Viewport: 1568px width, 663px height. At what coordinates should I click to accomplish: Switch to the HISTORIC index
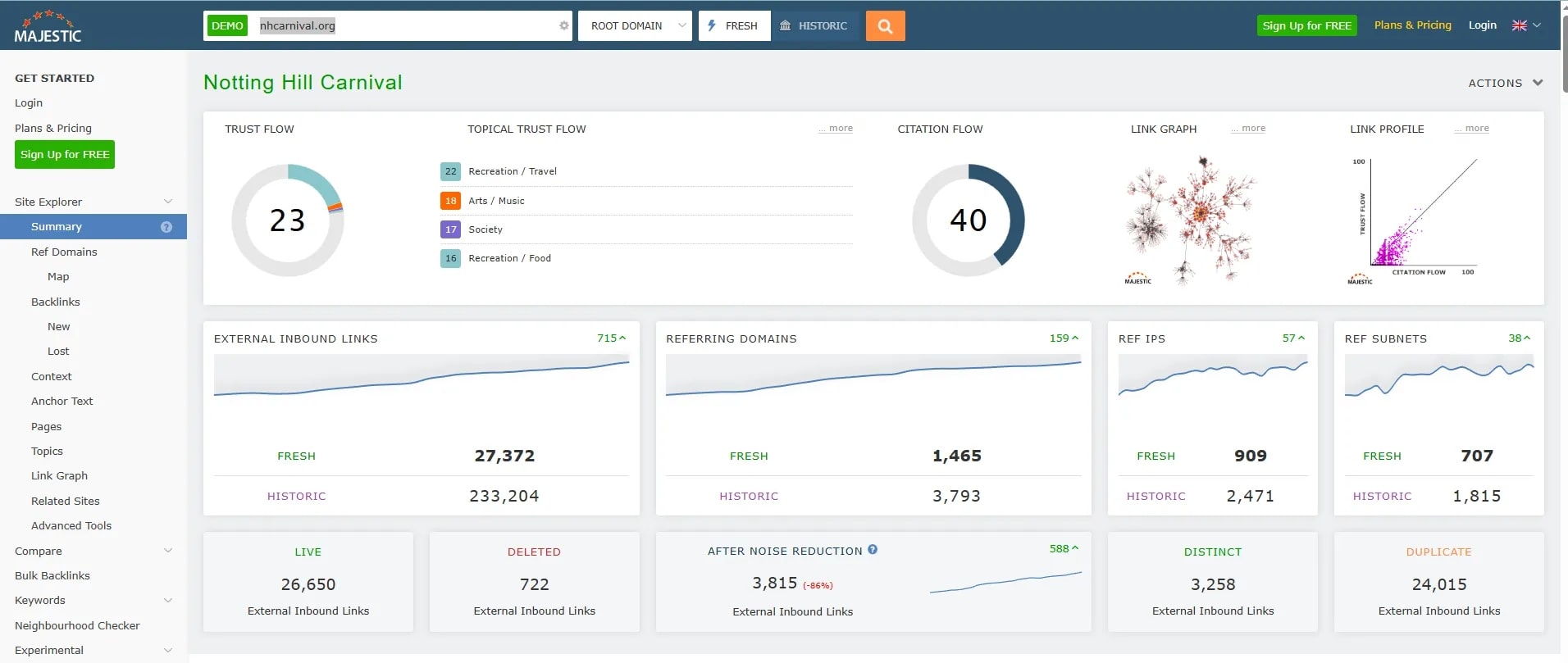815,25
